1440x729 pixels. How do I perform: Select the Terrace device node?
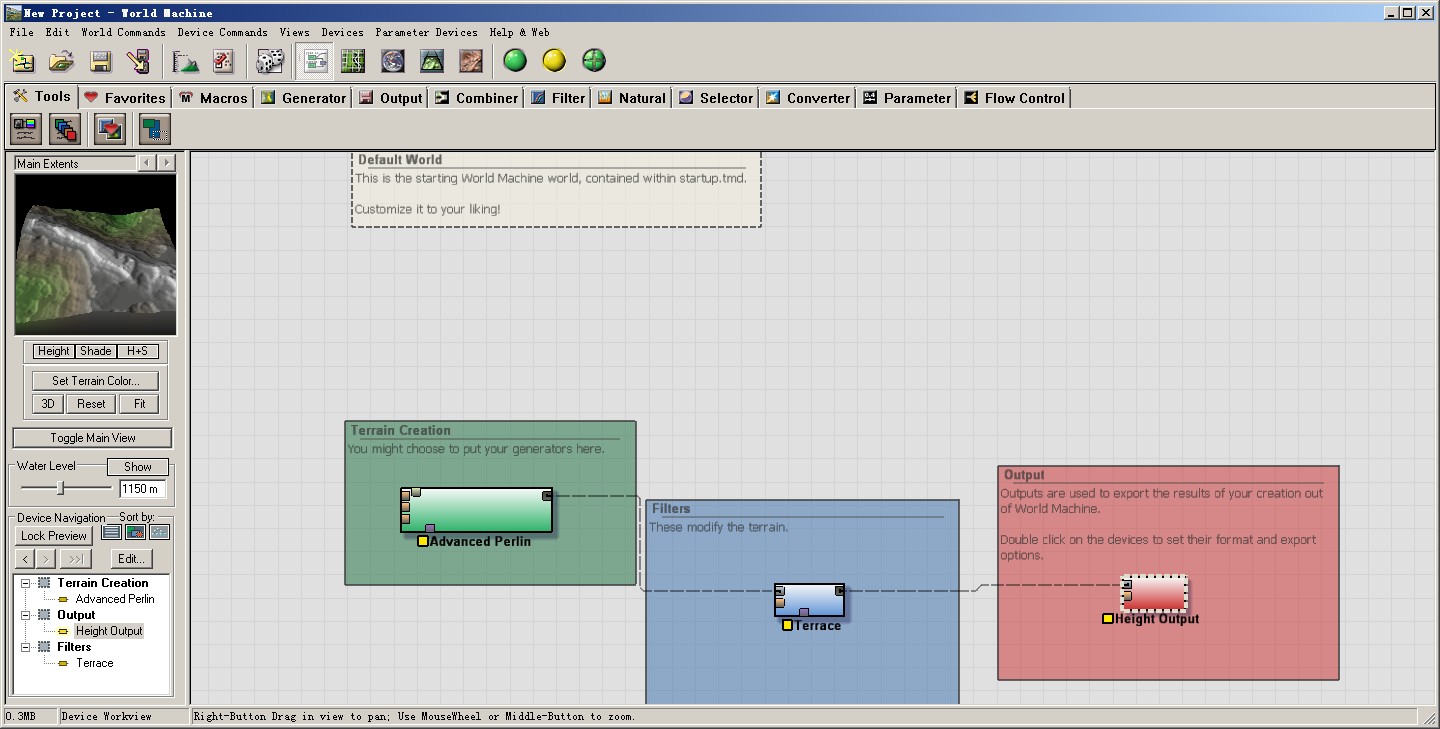pyautogui.click(x=809, y=600)
